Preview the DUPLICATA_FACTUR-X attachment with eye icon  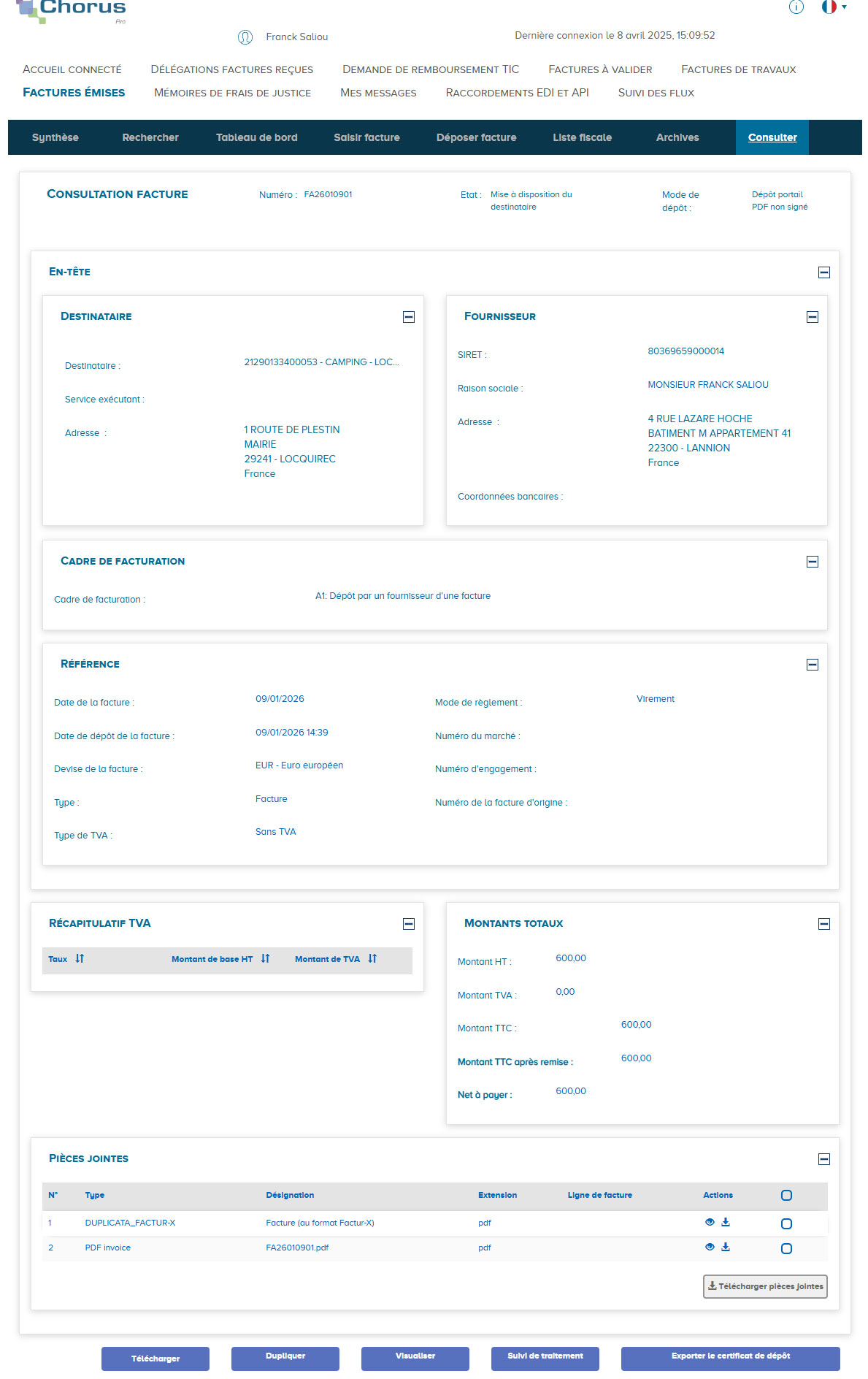click(x=710, y=1222)
